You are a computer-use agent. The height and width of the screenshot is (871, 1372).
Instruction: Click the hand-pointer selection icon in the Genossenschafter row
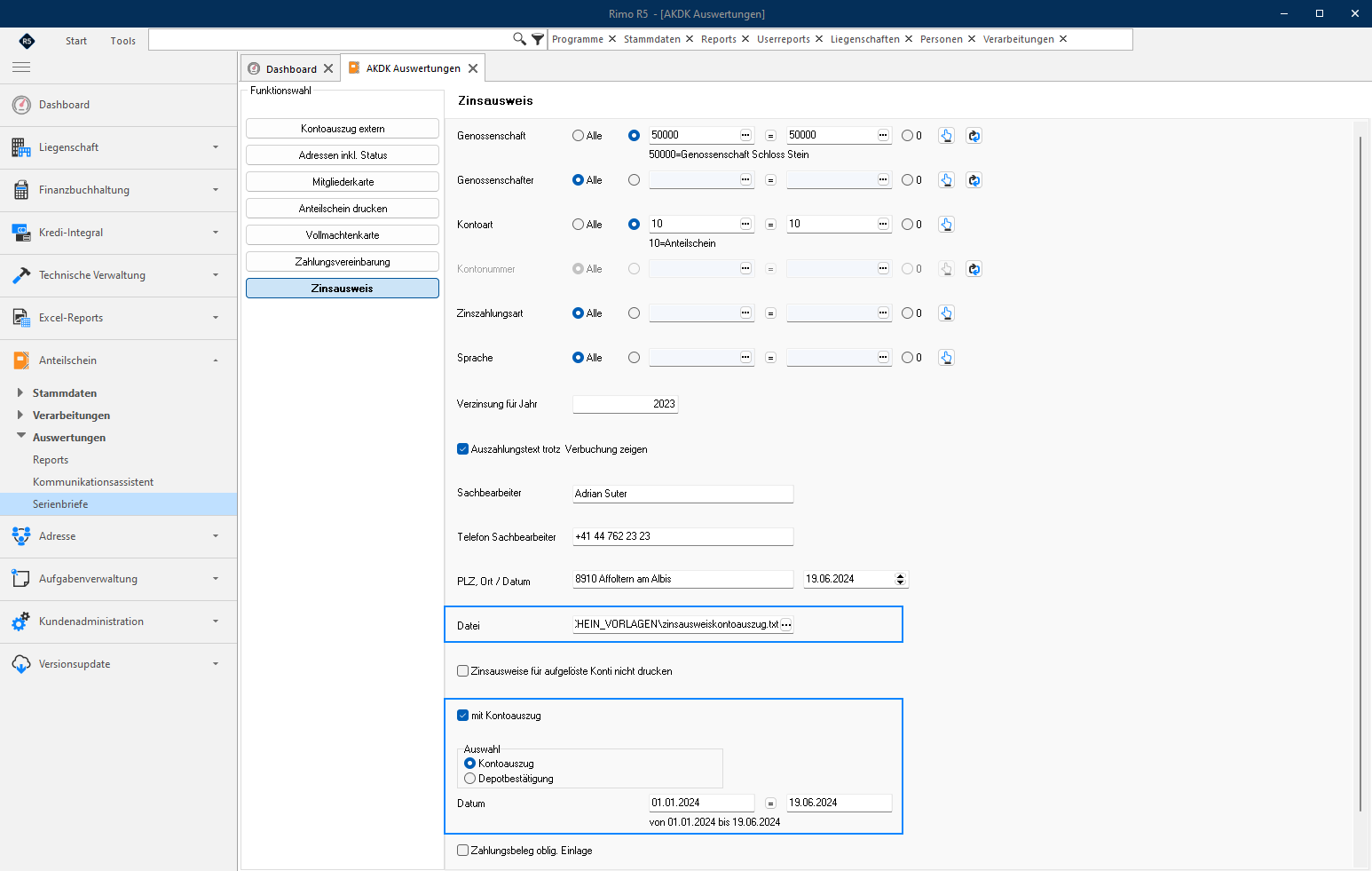click(x=946, y=180)
